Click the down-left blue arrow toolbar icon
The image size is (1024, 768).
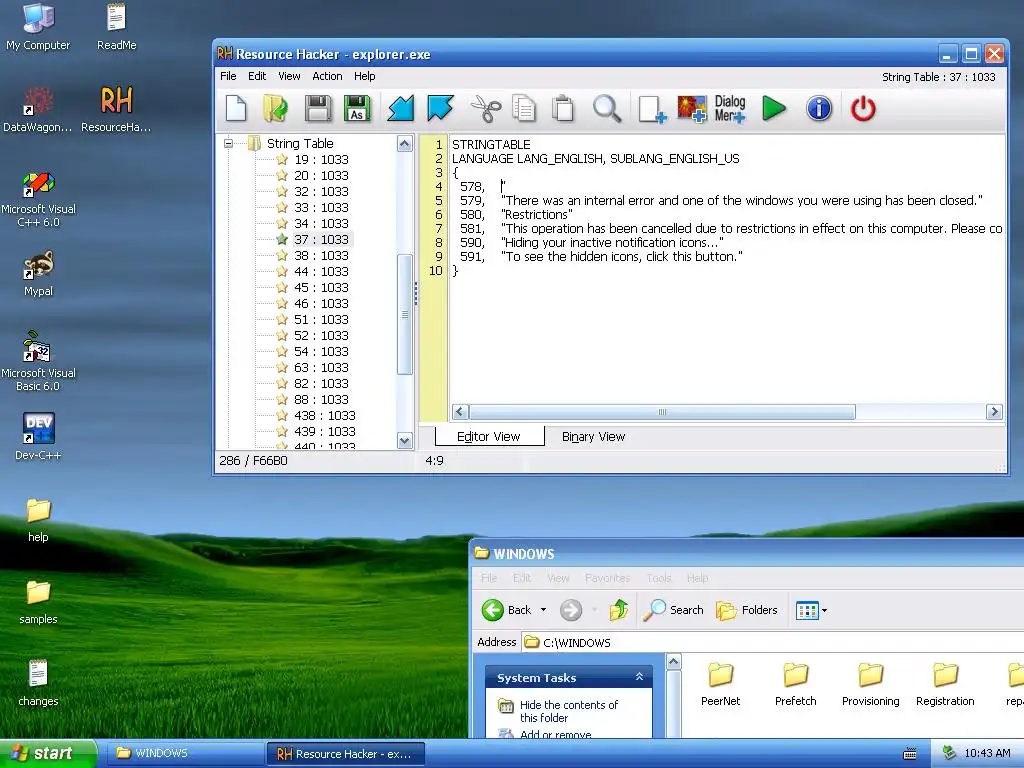(400, 108)
